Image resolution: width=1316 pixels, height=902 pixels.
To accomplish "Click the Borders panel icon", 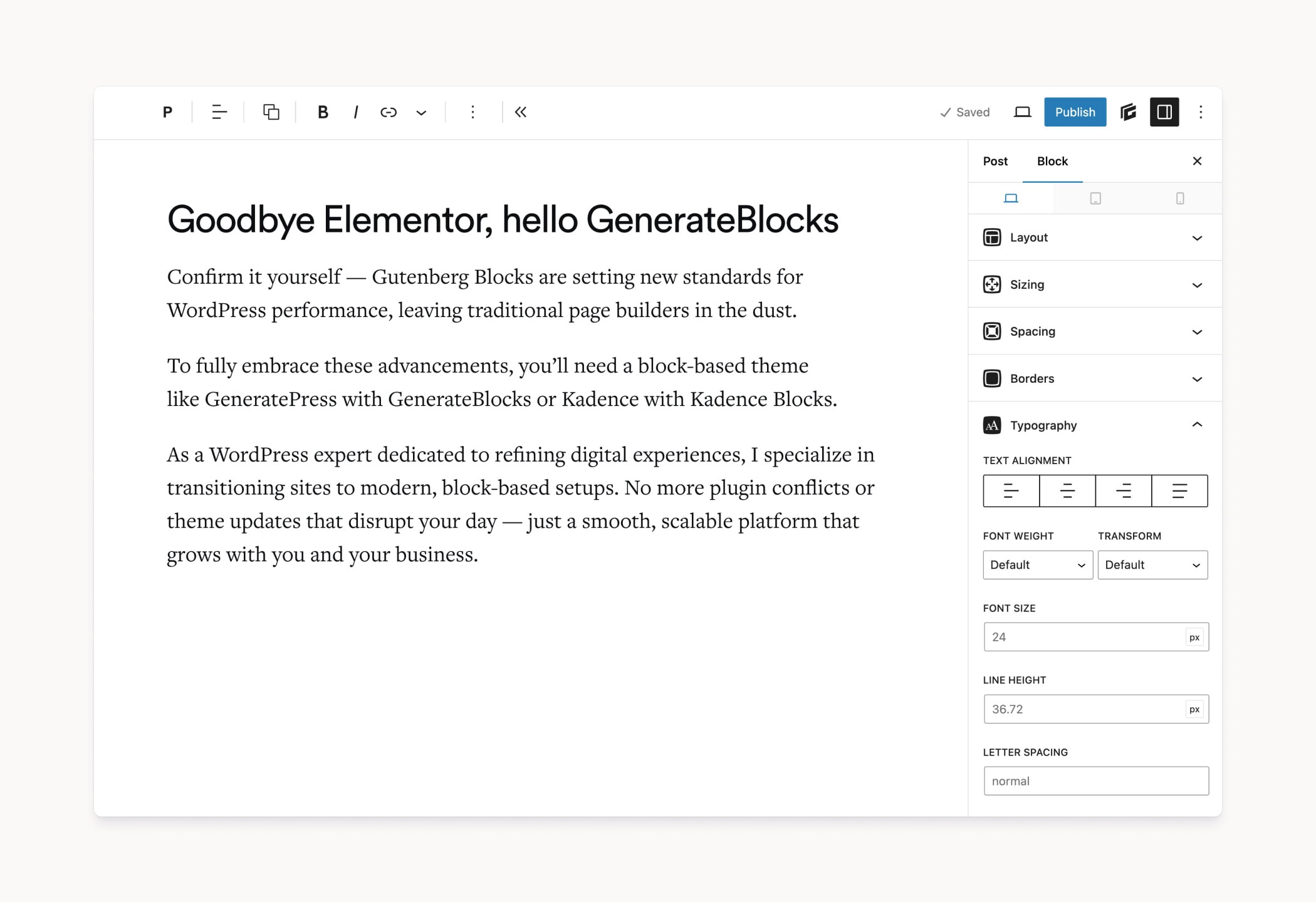I will tap(992, 378).
